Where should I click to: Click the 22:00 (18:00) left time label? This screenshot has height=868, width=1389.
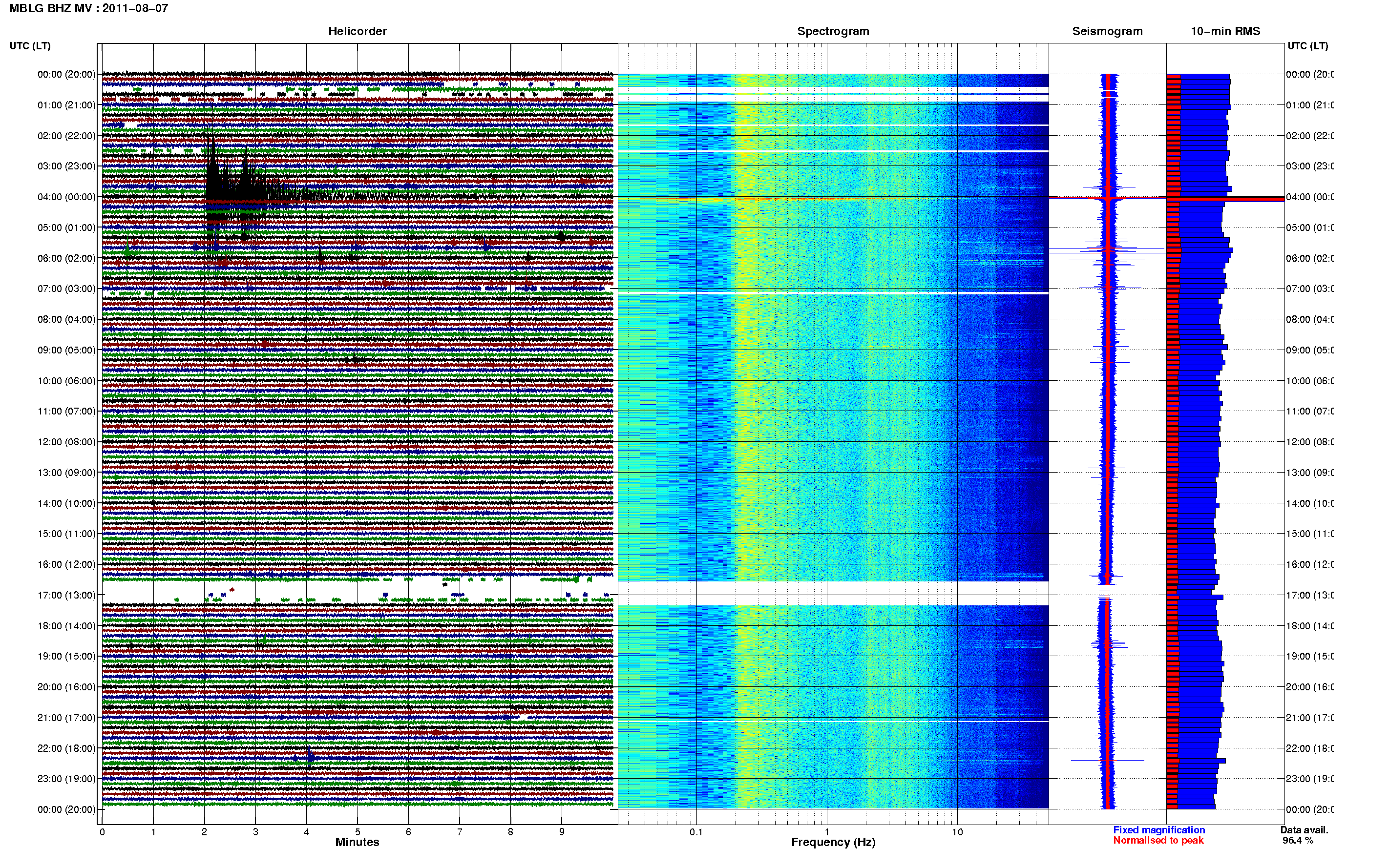[66, 748]
